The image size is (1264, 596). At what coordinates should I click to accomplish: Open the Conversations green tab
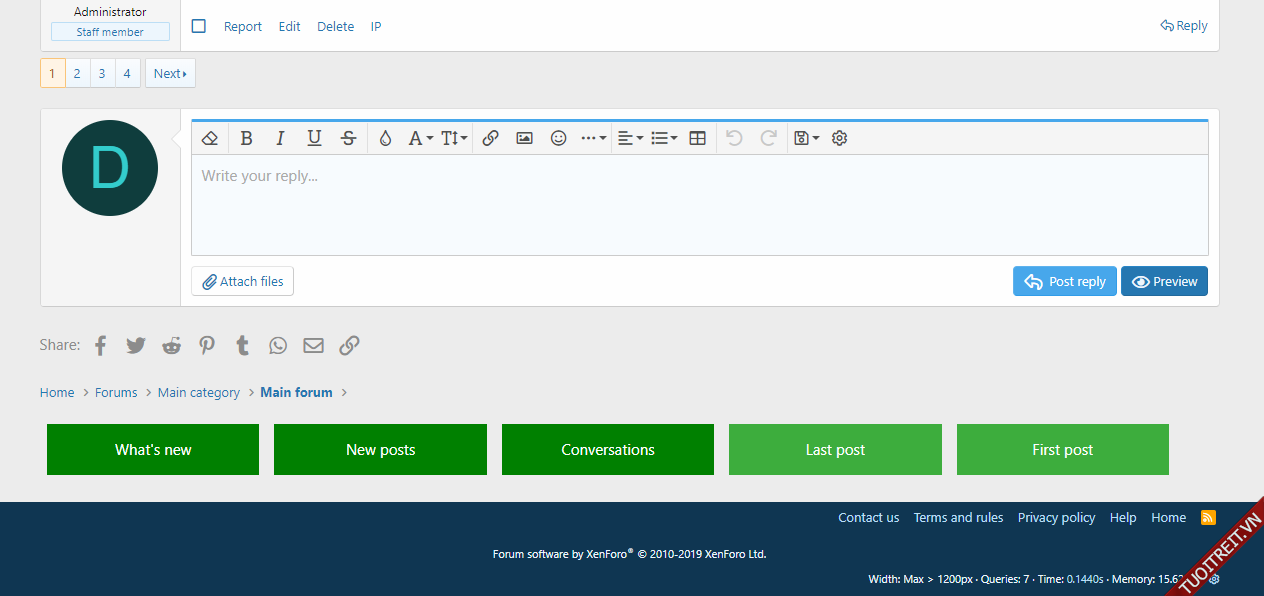pyautogui.click(x=607, y=450)
